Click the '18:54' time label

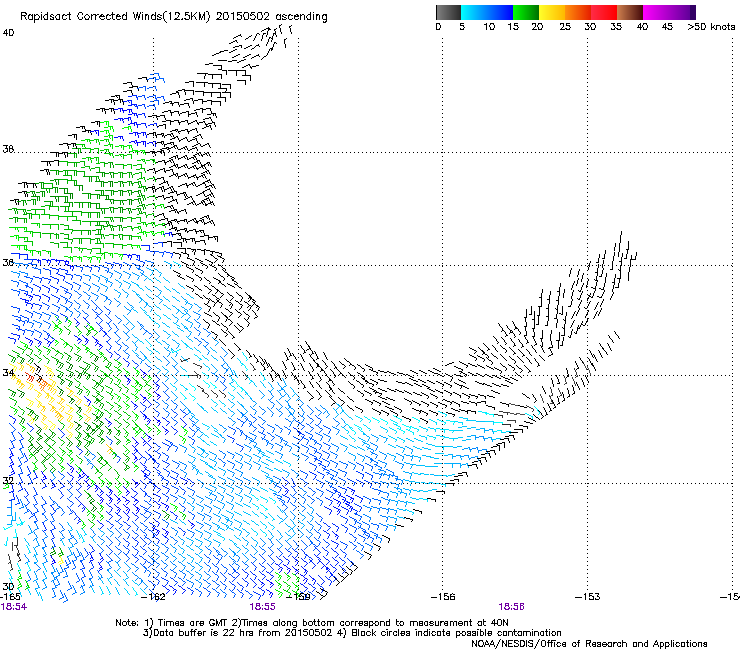[14, 607]
